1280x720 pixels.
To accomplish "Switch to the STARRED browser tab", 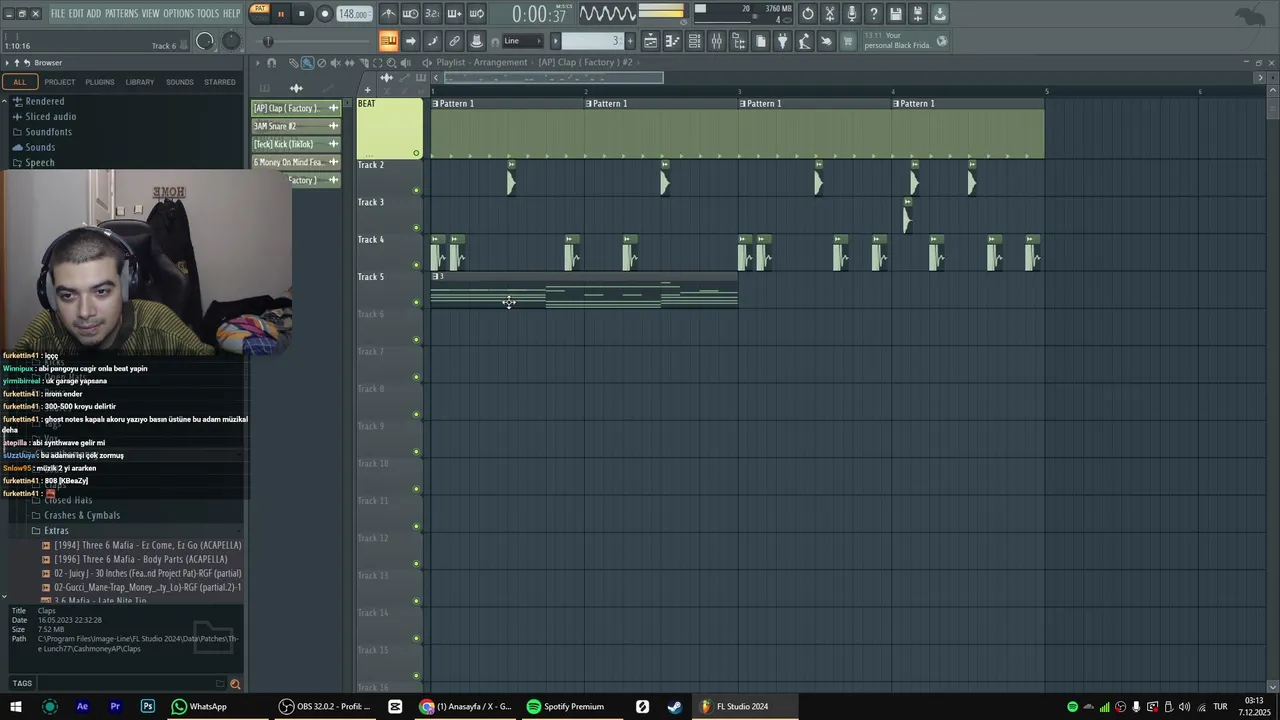I will 220,82.
